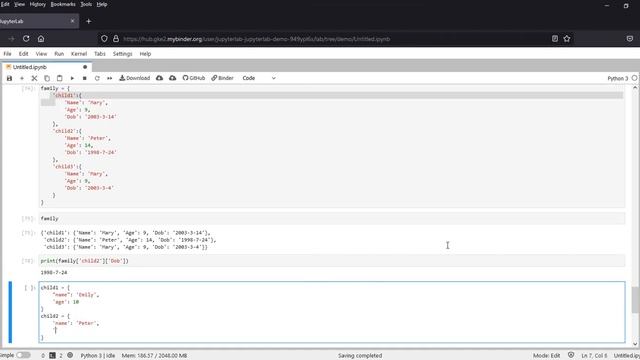
Task: Click the Python 3 kernel name
Action: (x=618, y=78)
